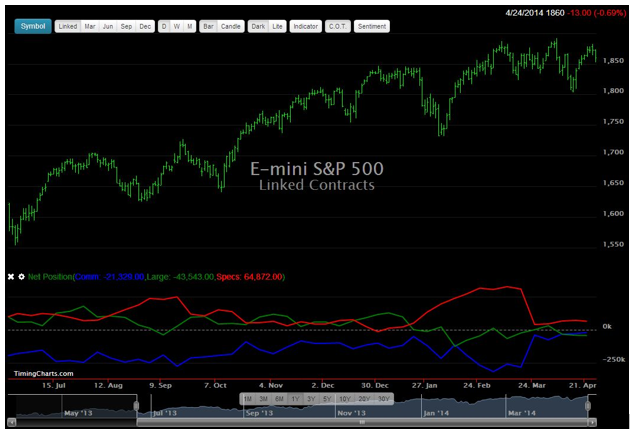The height and width of the screenshot is (432, 632).
Task: Click navigator left range handle
Action: [136, 405]
